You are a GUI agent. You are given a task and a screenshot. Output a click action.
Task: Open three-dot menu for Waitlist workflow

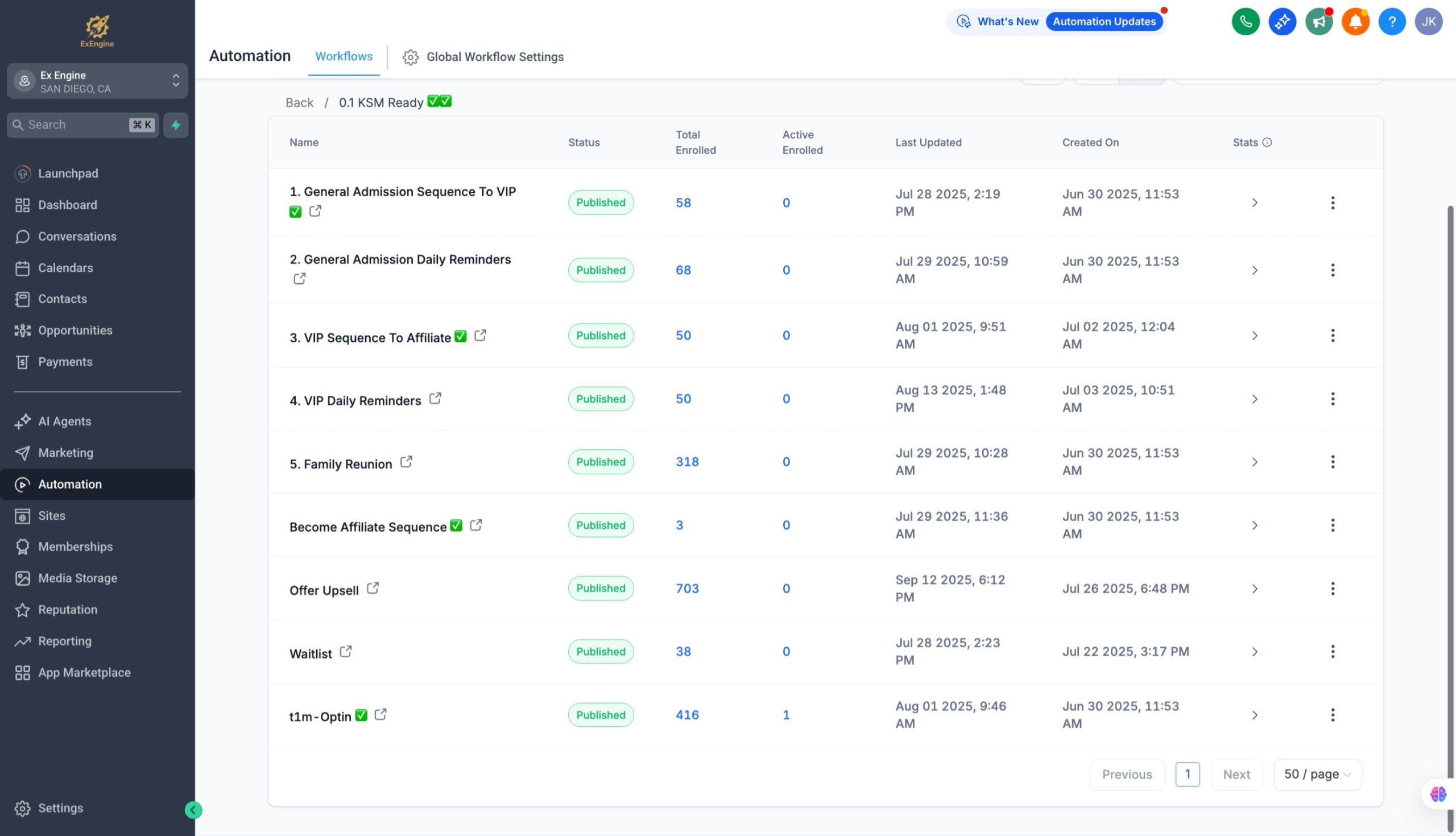[1333, 651]
